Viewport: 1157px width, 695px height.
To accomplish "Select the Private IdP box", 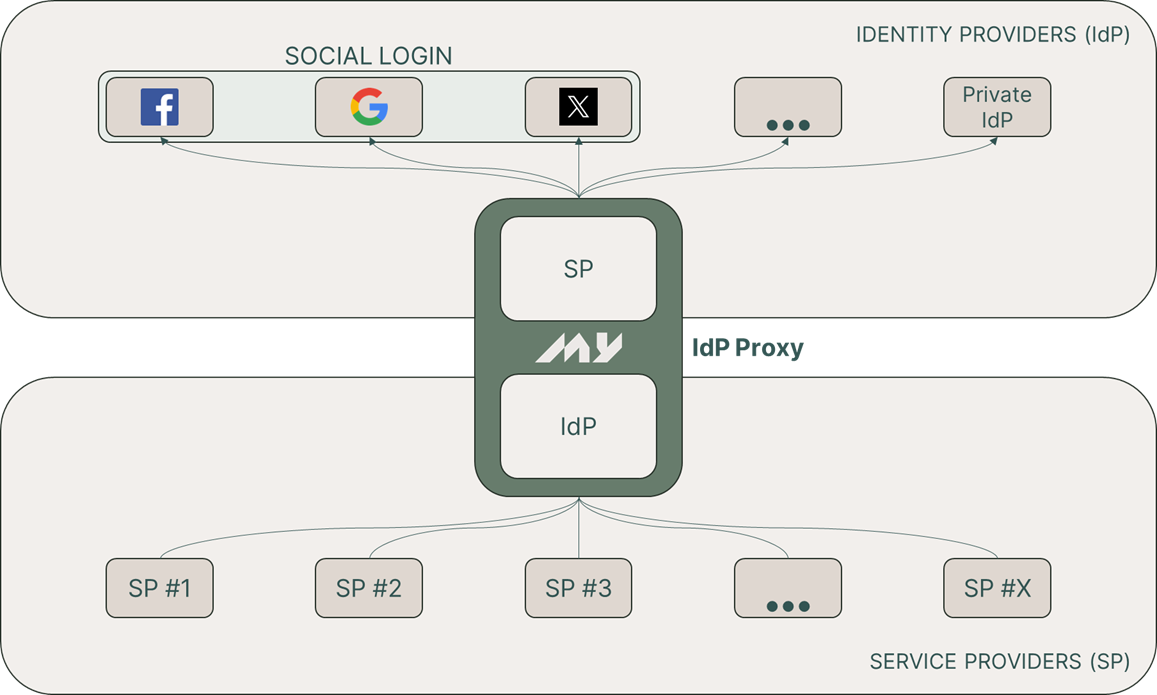I will 997,107.
